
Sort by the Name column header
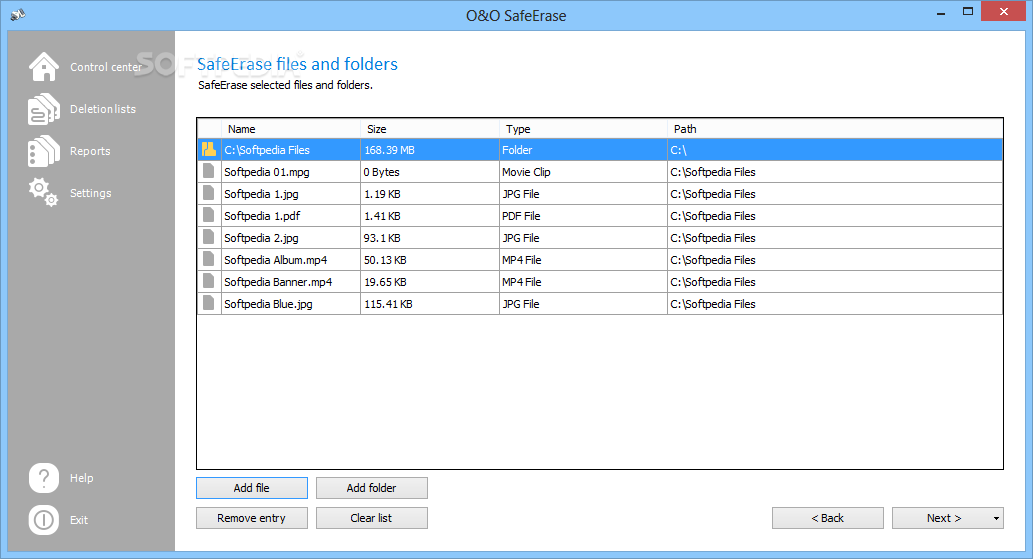[x=291, y=129]
